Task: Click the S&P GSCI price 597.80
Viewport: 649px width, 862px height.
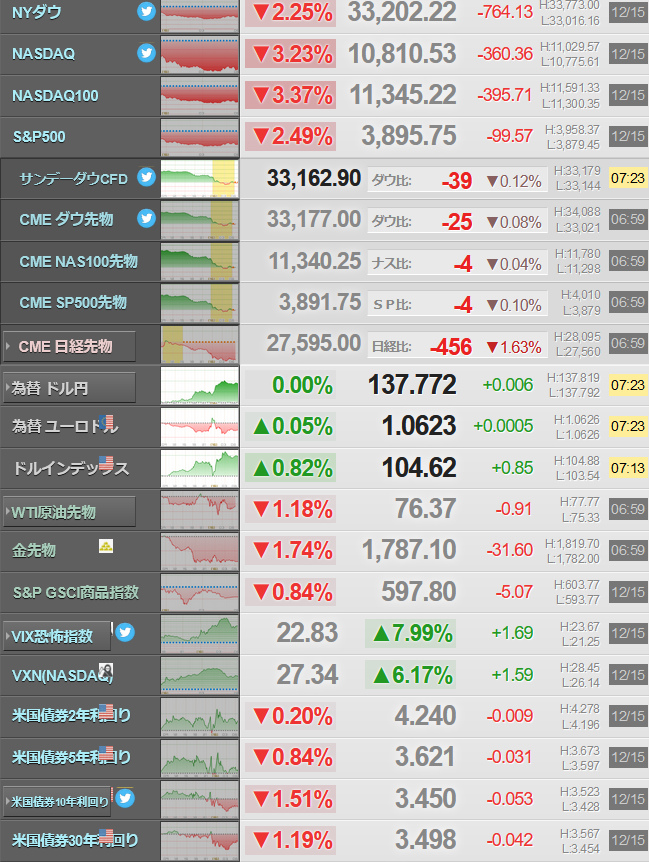Action: pos(419,592)
